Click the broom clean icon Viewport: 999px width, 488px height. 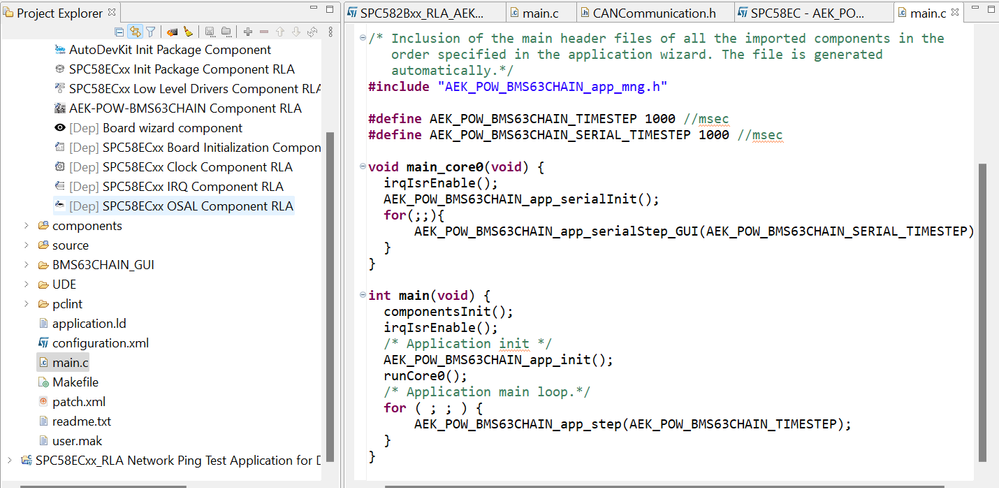pyautogui.click(x=188, y=31)
